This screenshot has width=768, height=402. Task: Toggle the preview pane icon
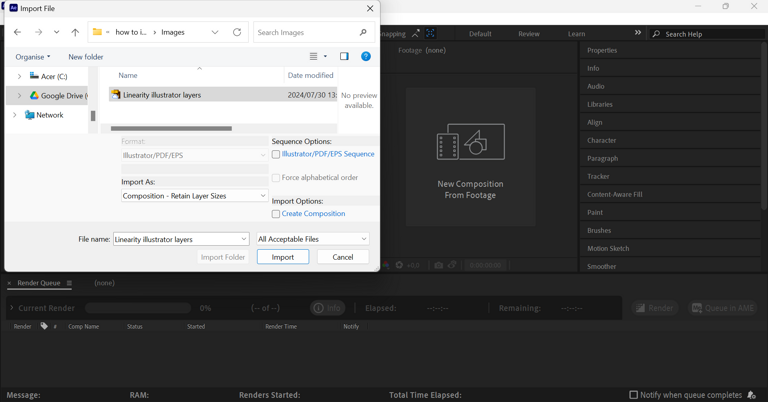click(x=344, y=56)
